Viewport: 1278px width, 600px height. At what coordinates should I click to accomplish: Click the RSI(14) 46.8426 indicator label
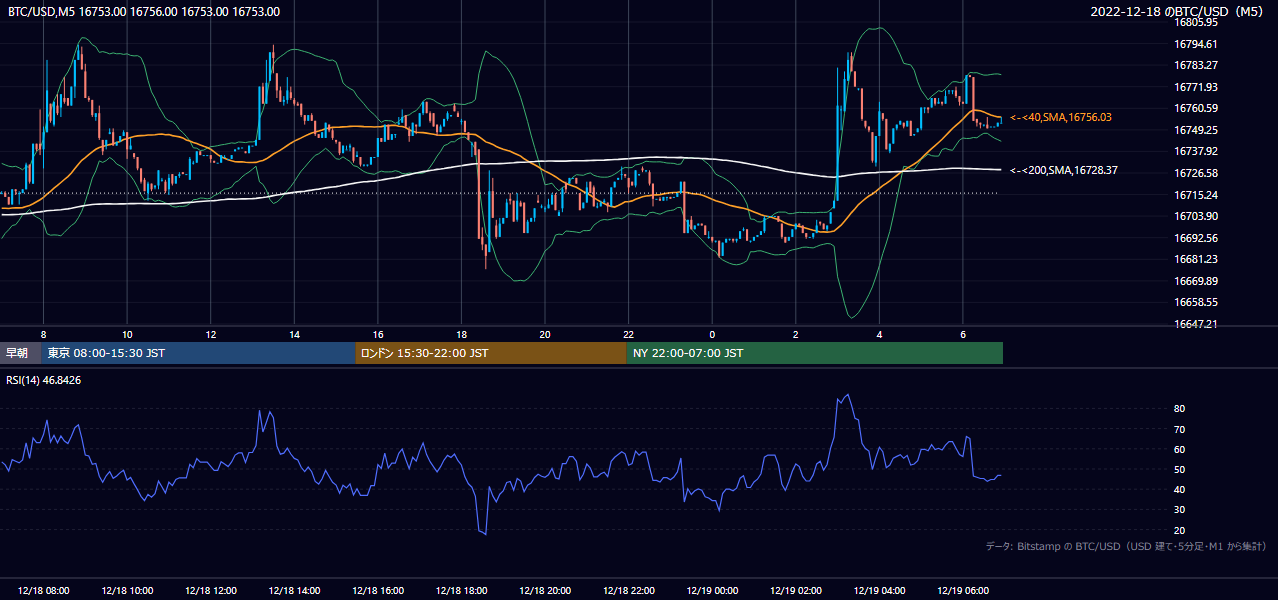coord(44,380)
